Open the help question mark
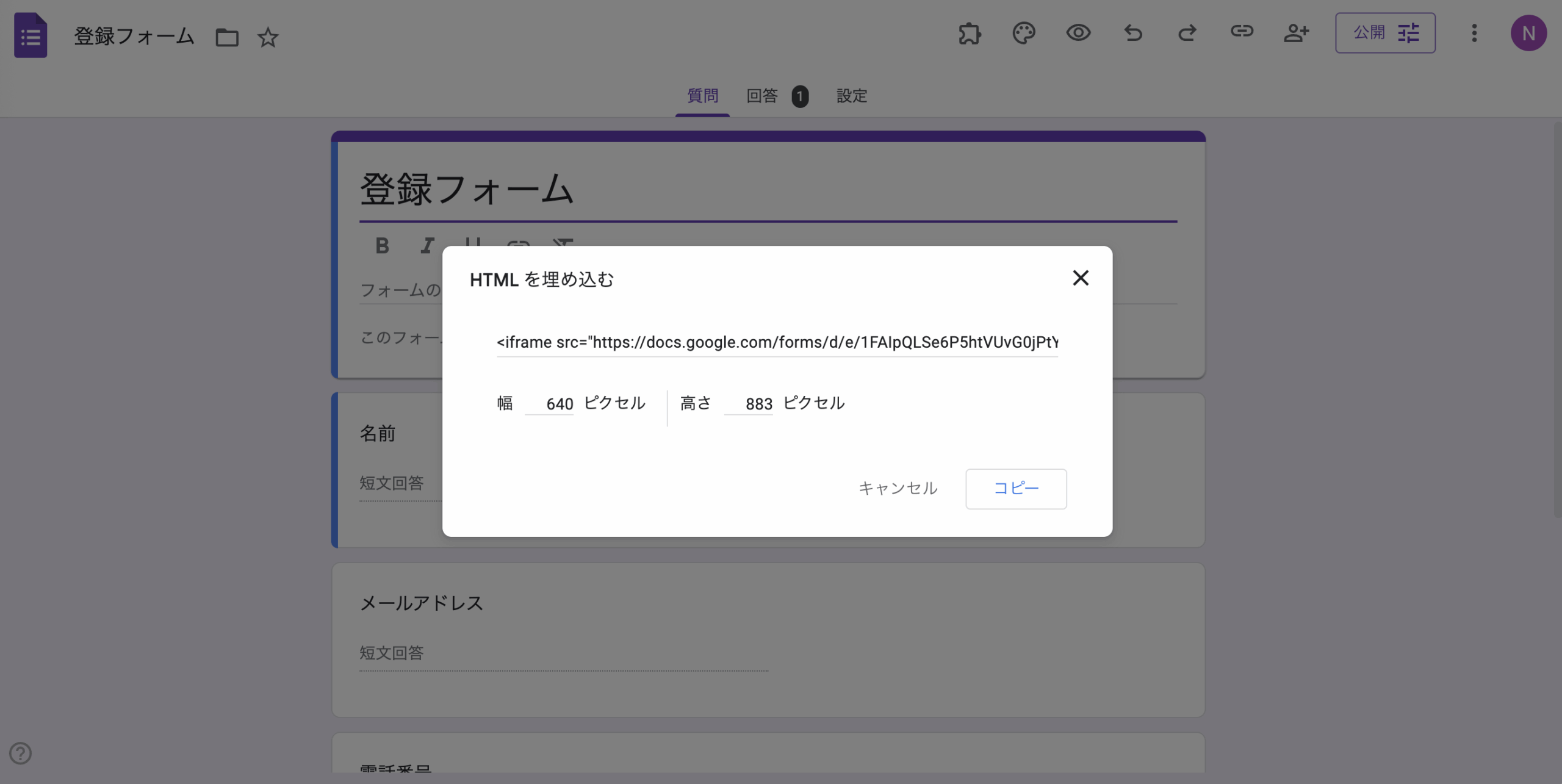Image resolution: width=1562 pixels, height=784 pixels. [x=21, y=753]
